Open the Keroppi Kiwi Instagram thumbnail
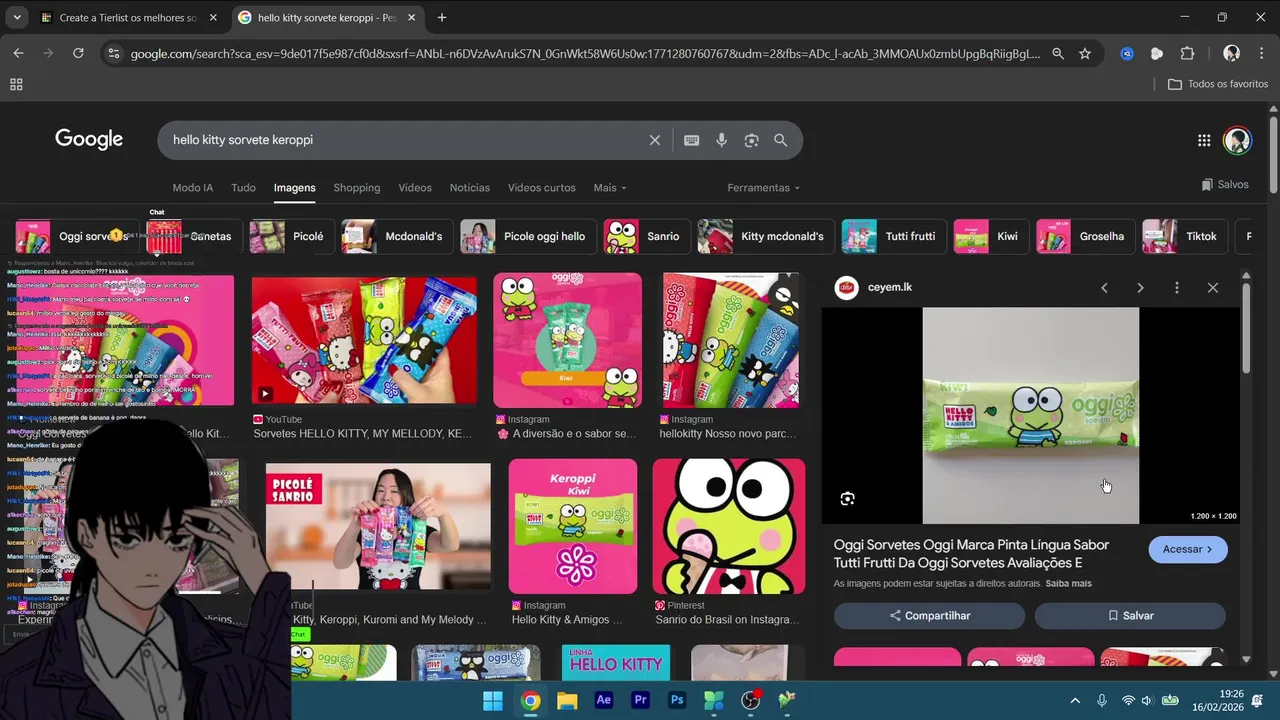The width and height of the screenshot is (1280, 720). click(573, 526)
